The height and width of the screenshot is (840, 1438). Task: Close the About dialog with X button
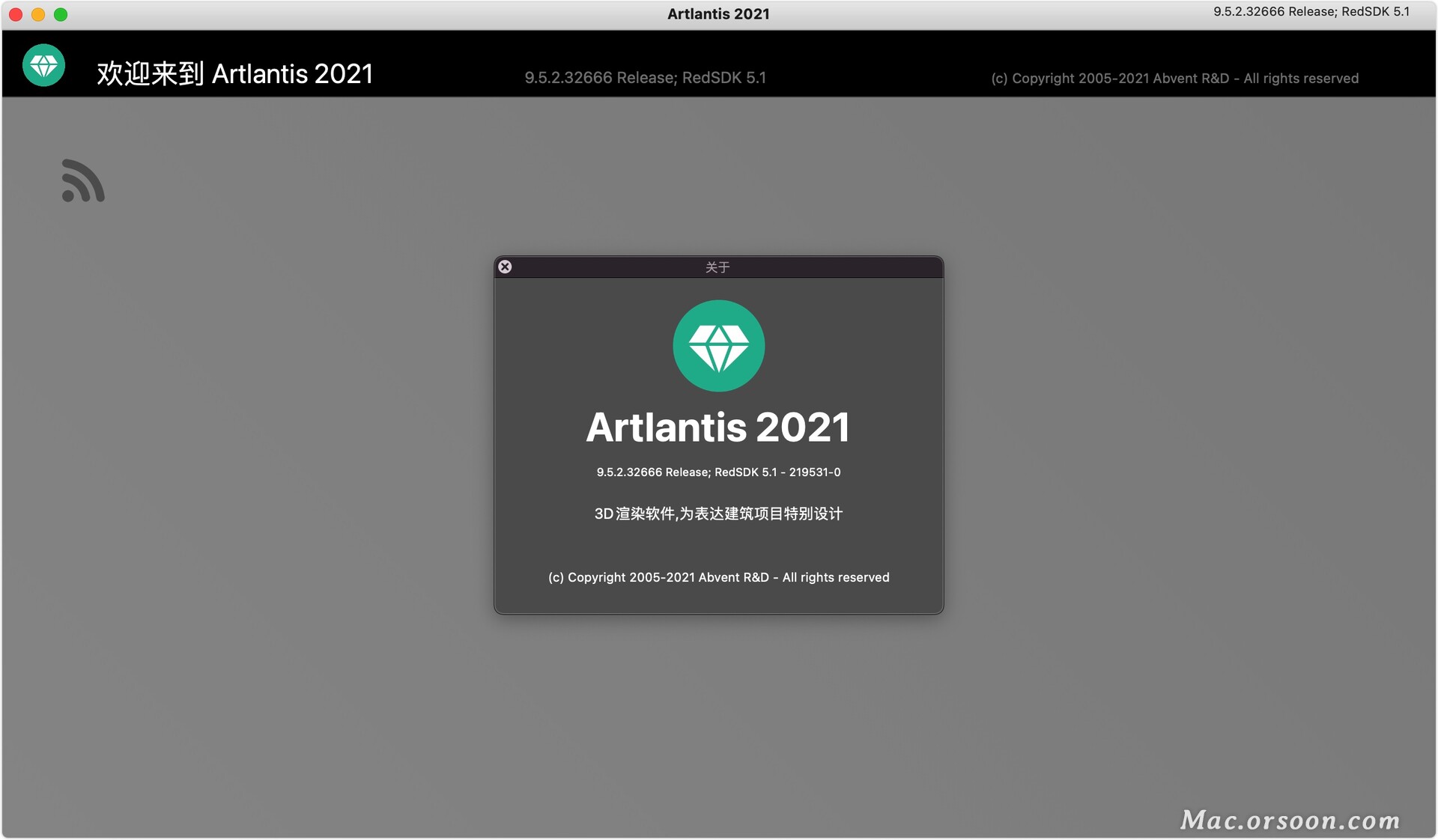(x=506, y=267)
